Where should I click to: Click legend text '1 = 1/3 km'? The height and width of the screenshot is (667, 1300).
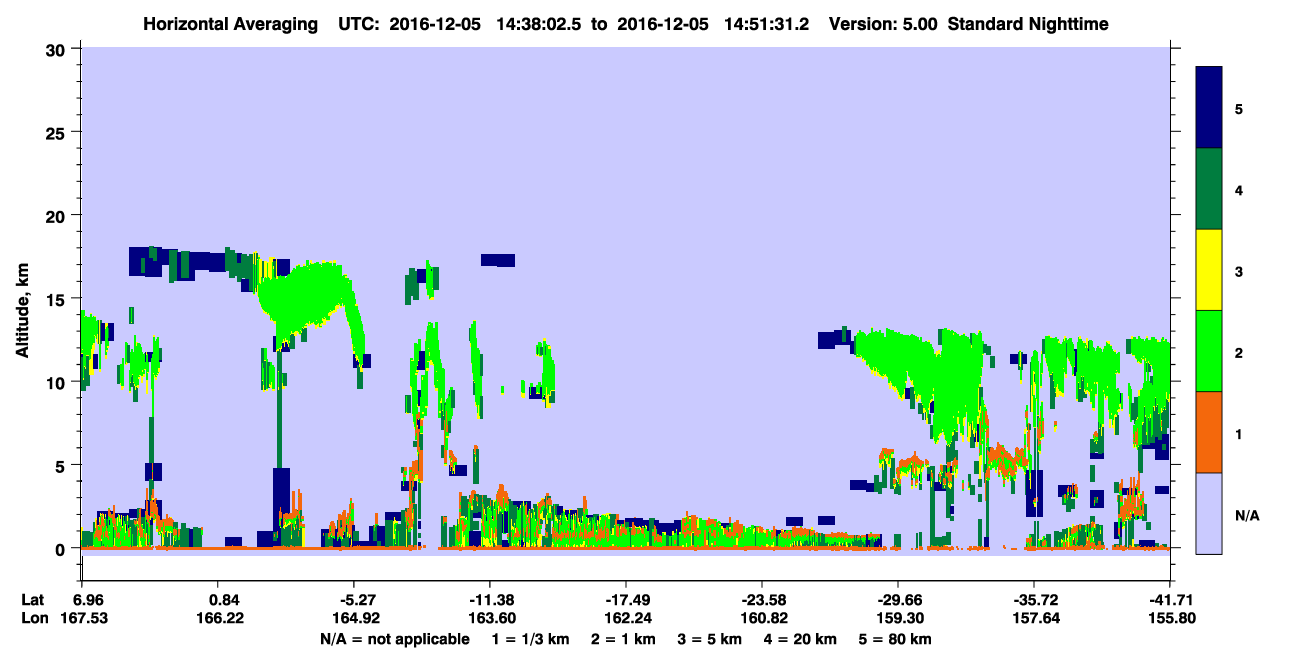click(530, 638)
